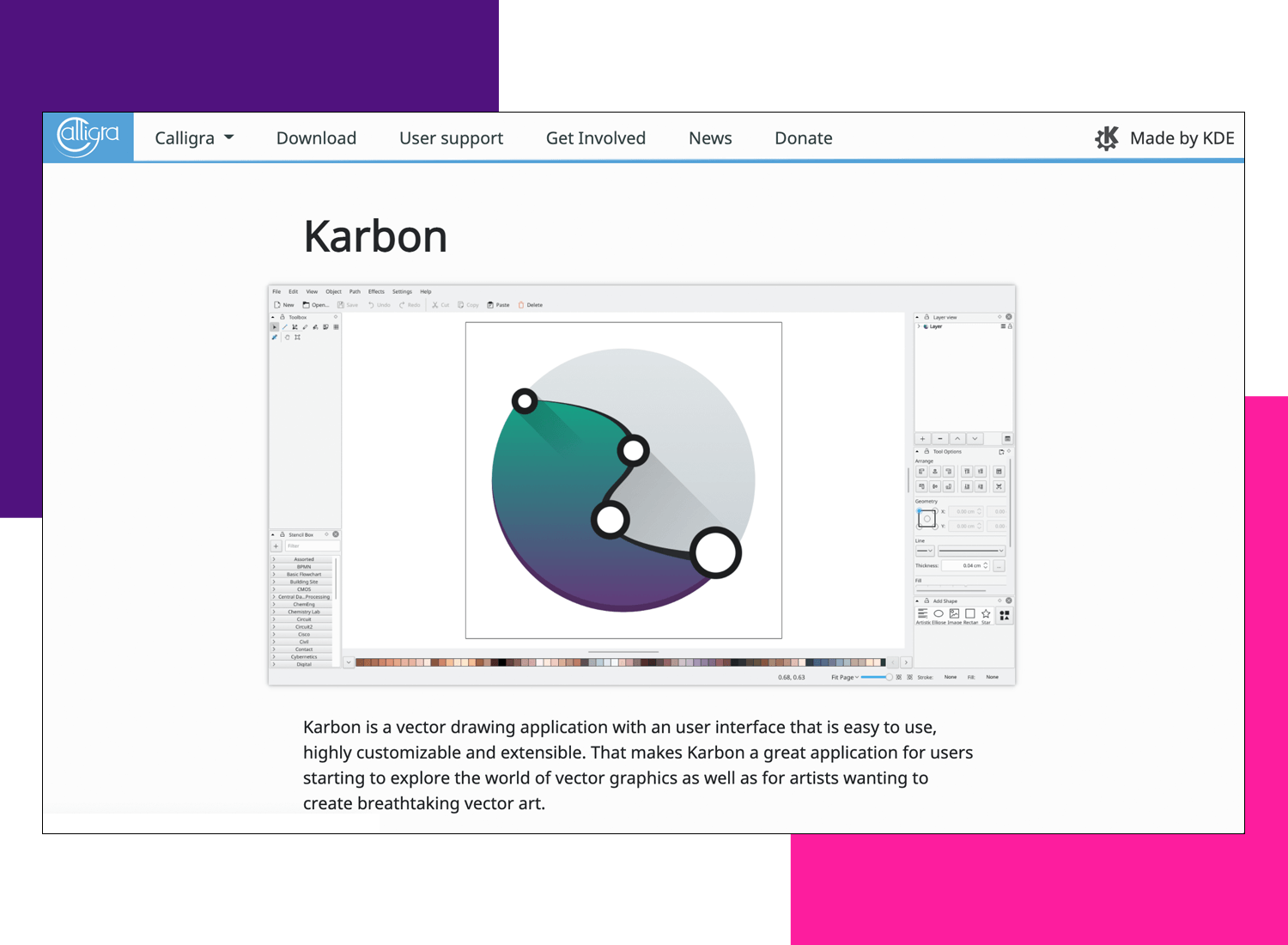The image size is (1288, 945).
Task: Open the Donate page
Action: coord(804,137)
